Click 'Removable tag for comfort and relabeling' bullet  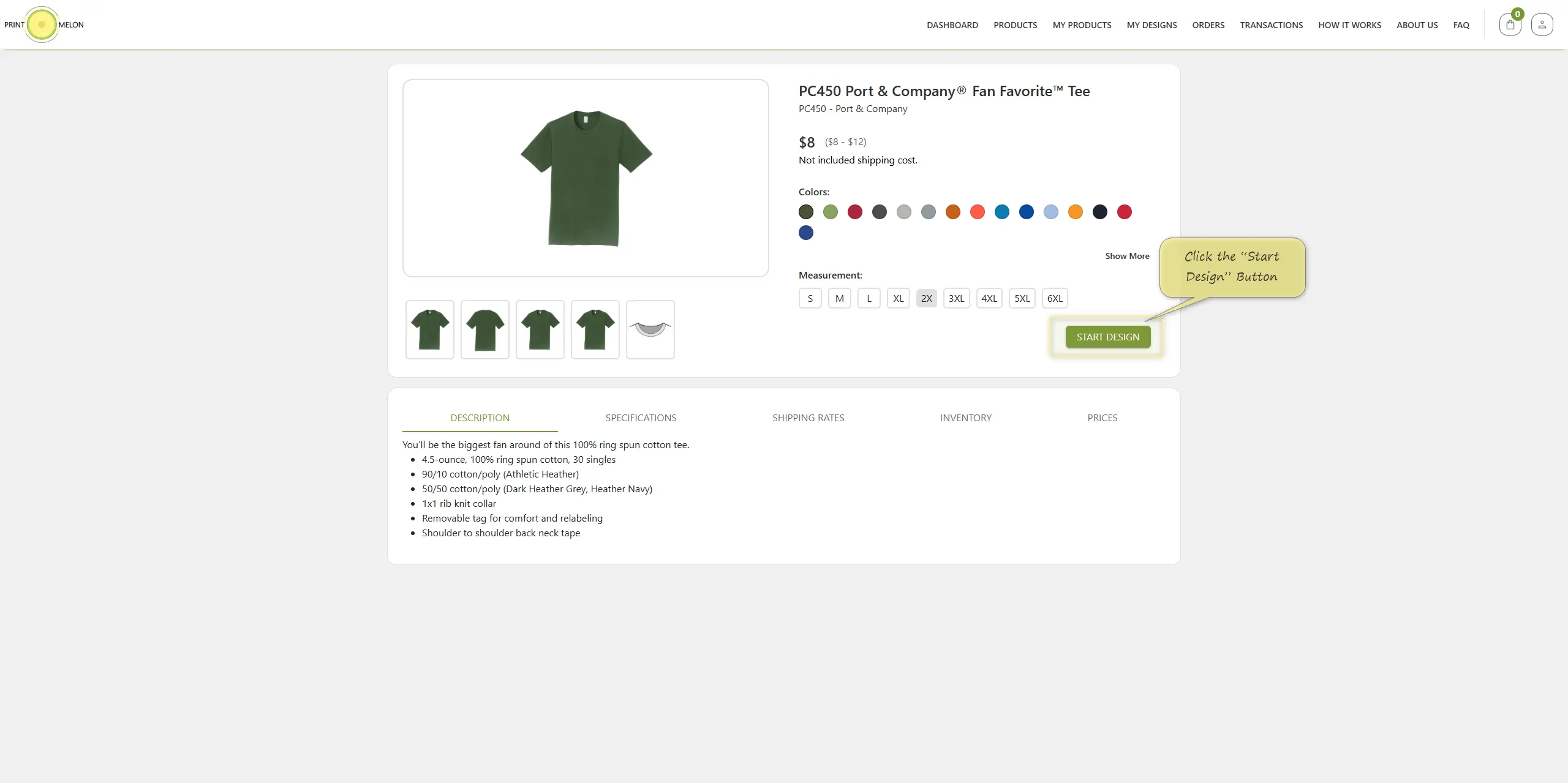click(512, 519)
